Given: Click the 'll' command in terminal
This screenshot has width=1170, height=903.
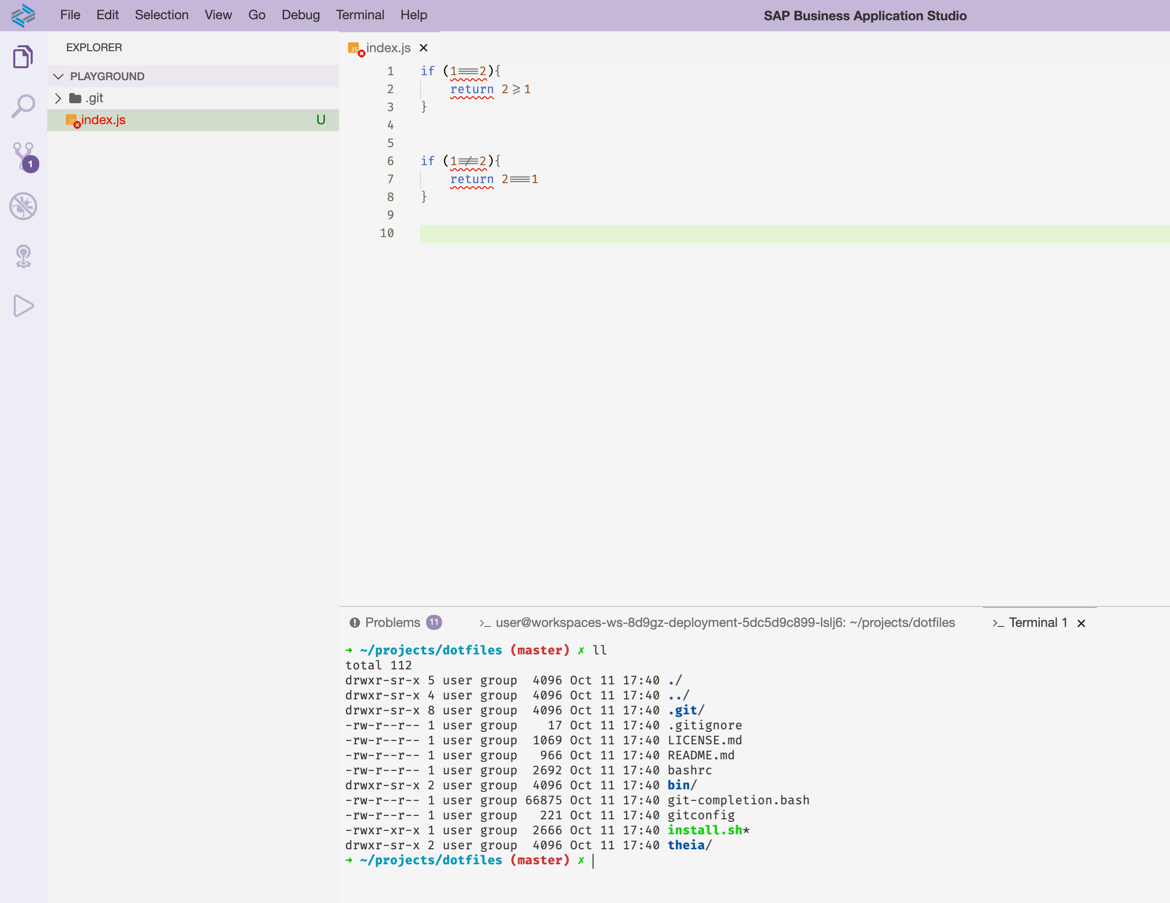Looking at the screenshot, I should point(599,651).
